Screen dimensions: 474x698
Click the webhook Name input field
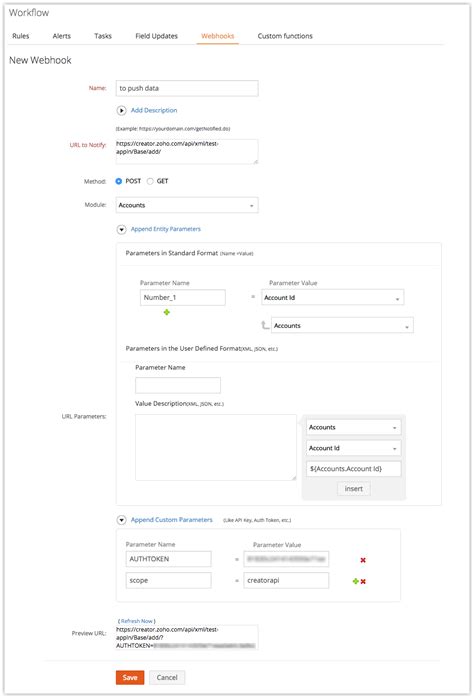pyautogui.click(x=187, y=88)
